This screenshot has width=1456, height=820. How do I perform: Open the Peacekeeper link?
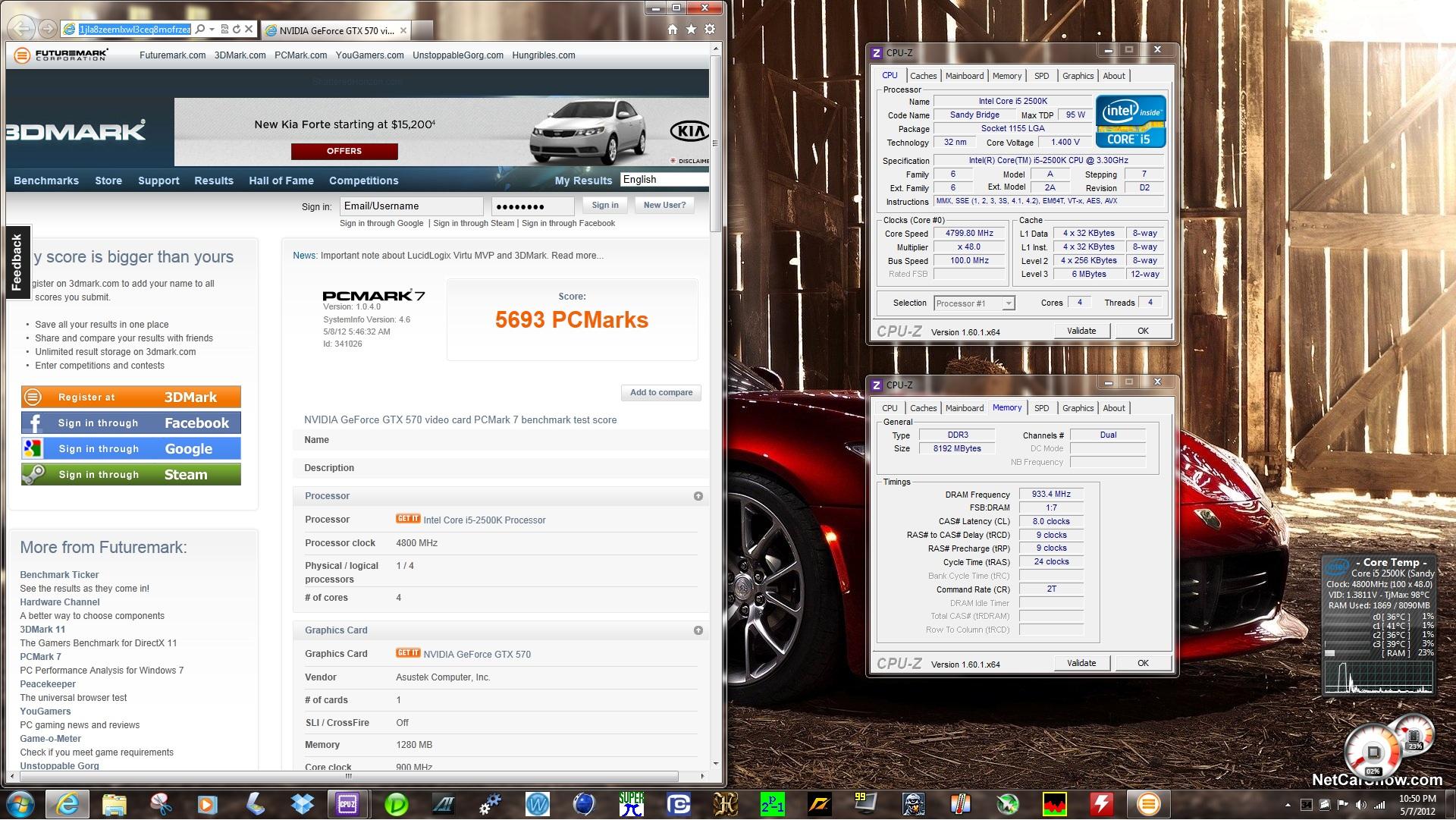coord(48,684)
